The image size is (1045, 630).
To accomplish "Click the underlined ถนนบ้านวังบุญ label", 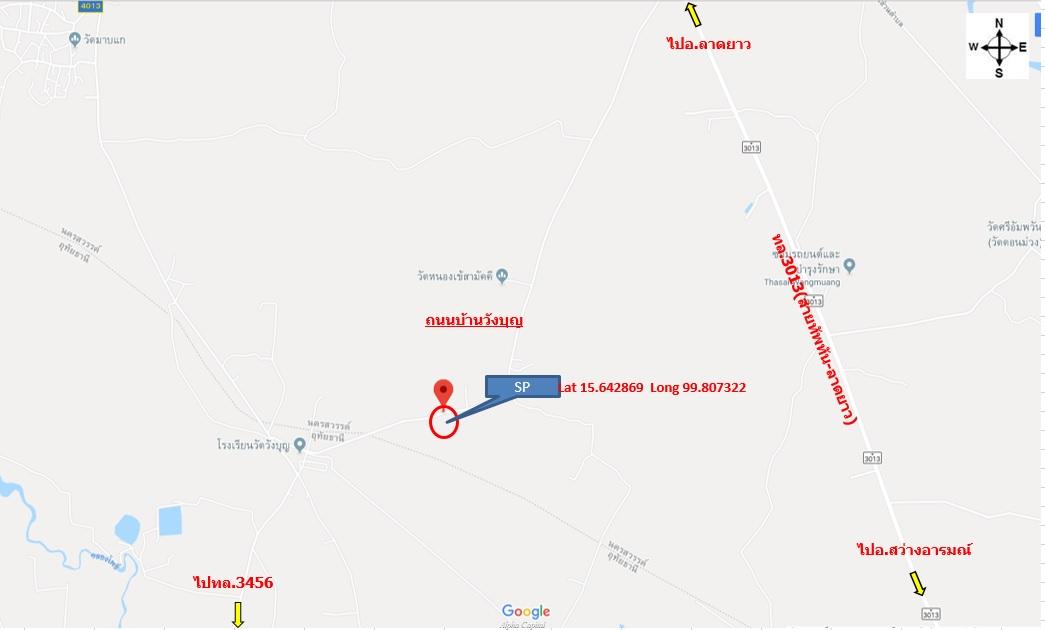I will pyautogui.click(x=474, y=320).
